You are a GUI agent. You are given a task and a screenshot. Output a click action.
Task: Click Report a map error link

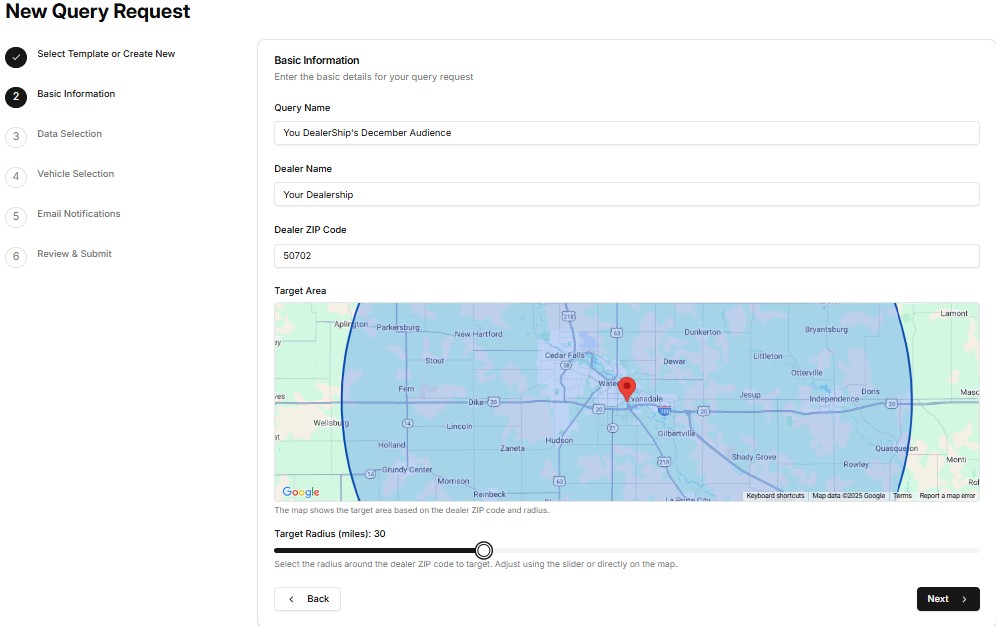click(947, 496)
